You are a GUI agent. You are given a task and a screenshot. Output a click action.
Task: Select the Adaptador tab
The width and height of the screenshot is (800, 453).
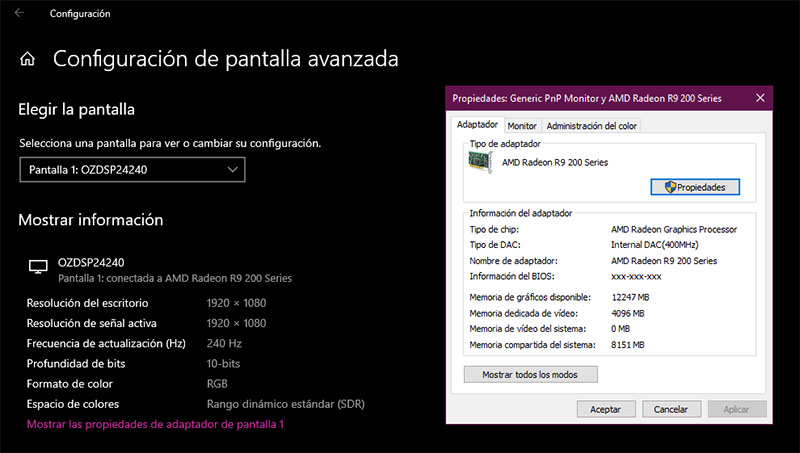(x=477, y=124)
